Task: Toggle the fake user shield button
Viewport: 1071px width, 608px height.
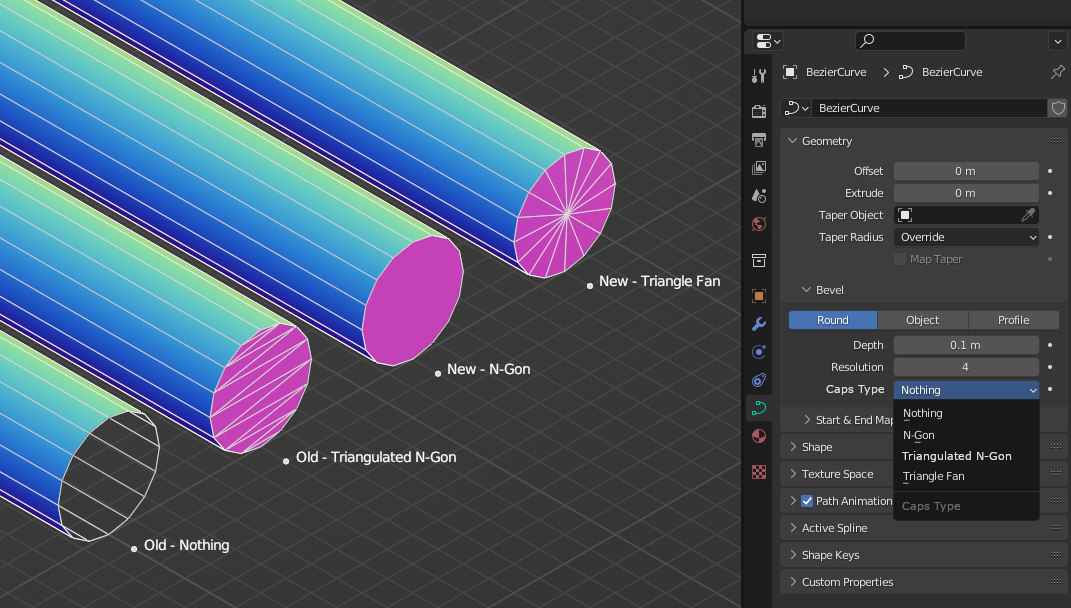Action: [x=1058, y=108]
